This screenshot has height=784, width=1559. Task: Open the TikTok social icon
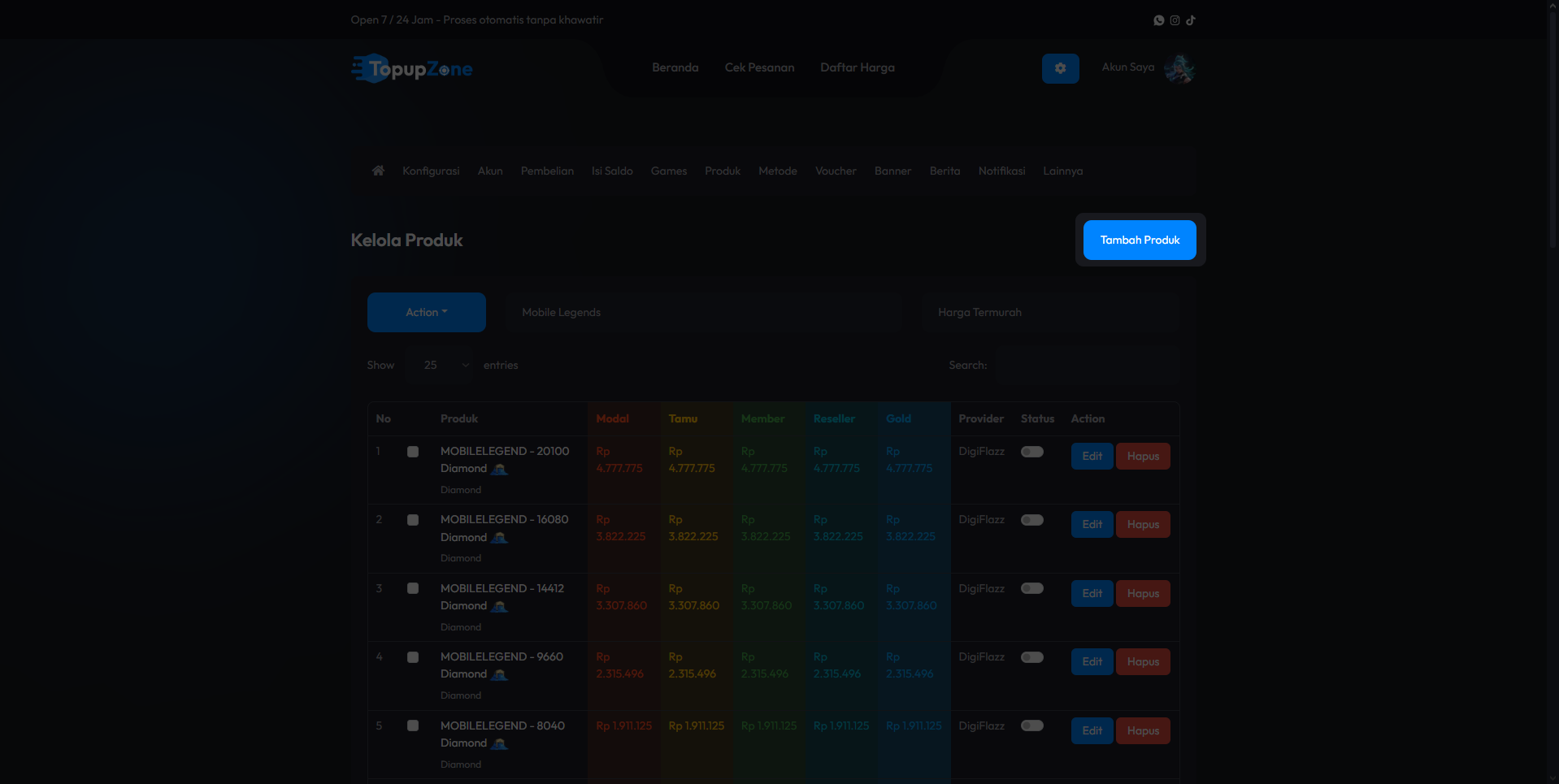[x=1191, y=20]
